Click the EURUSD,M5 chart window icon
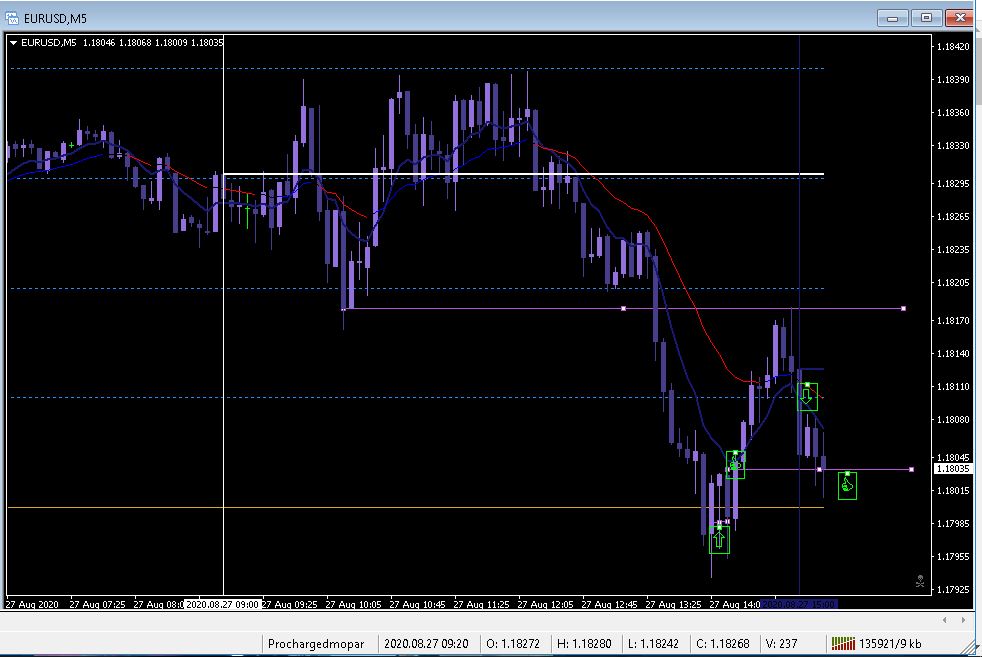This screenshot has width=982, height=657. pos(11,18)
